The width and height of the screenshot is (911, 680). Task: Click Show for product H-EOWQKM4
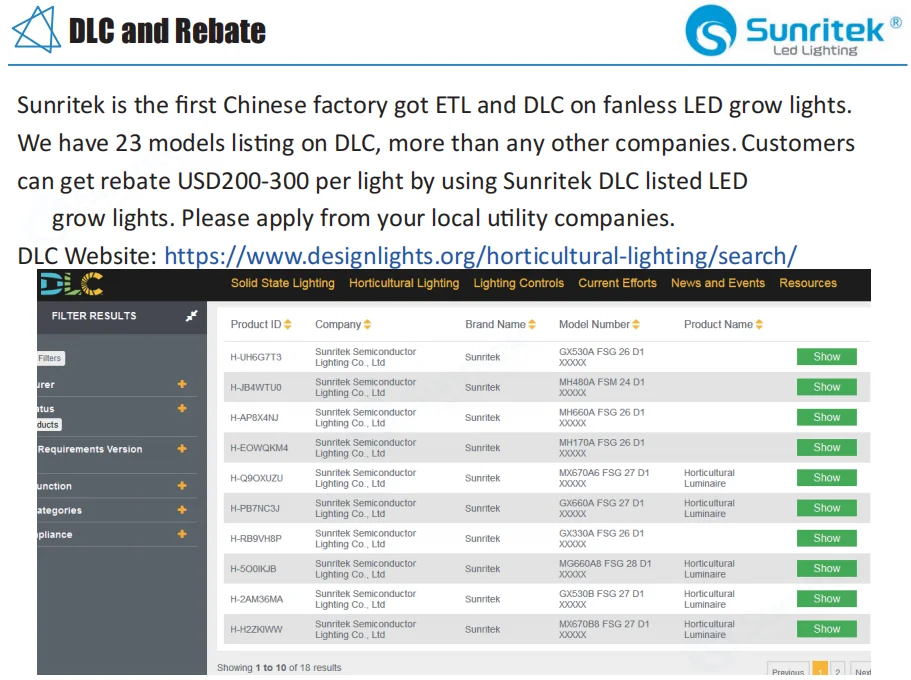coord(826,448)
